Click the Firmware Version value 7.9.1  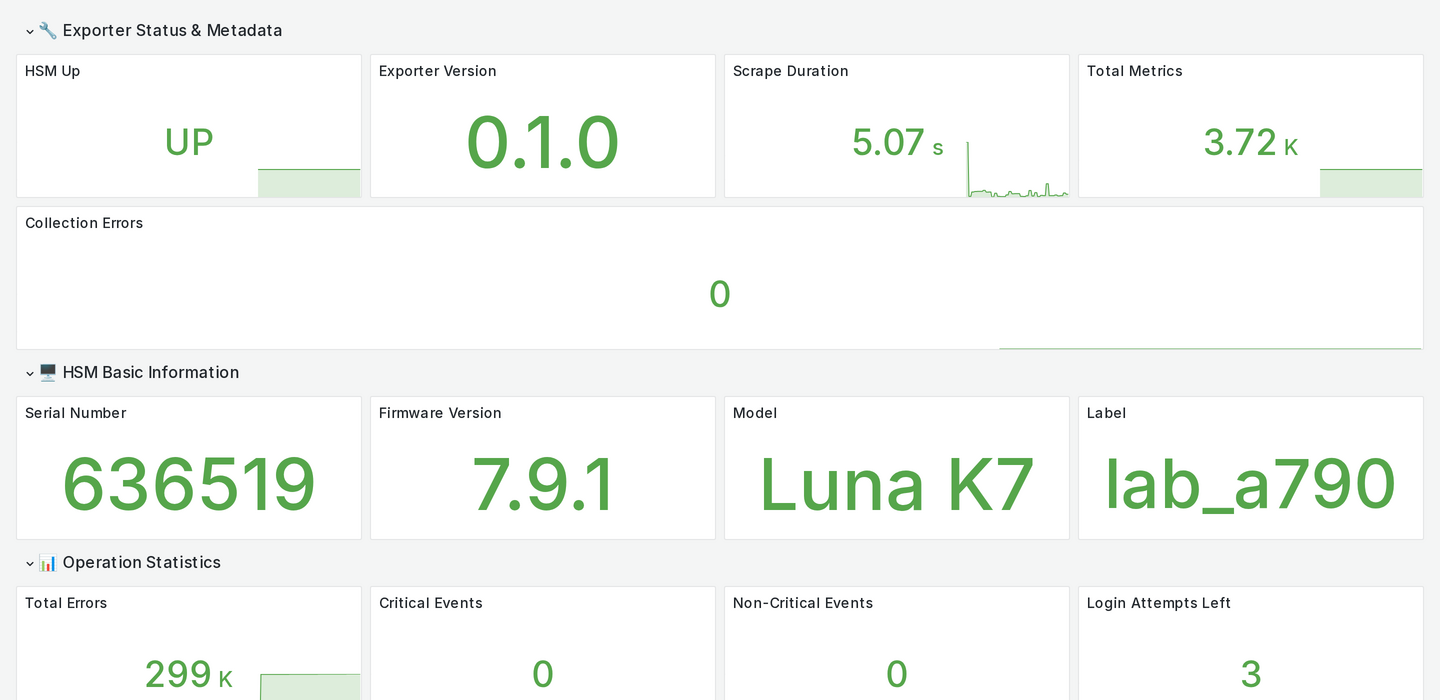(543, 484)
